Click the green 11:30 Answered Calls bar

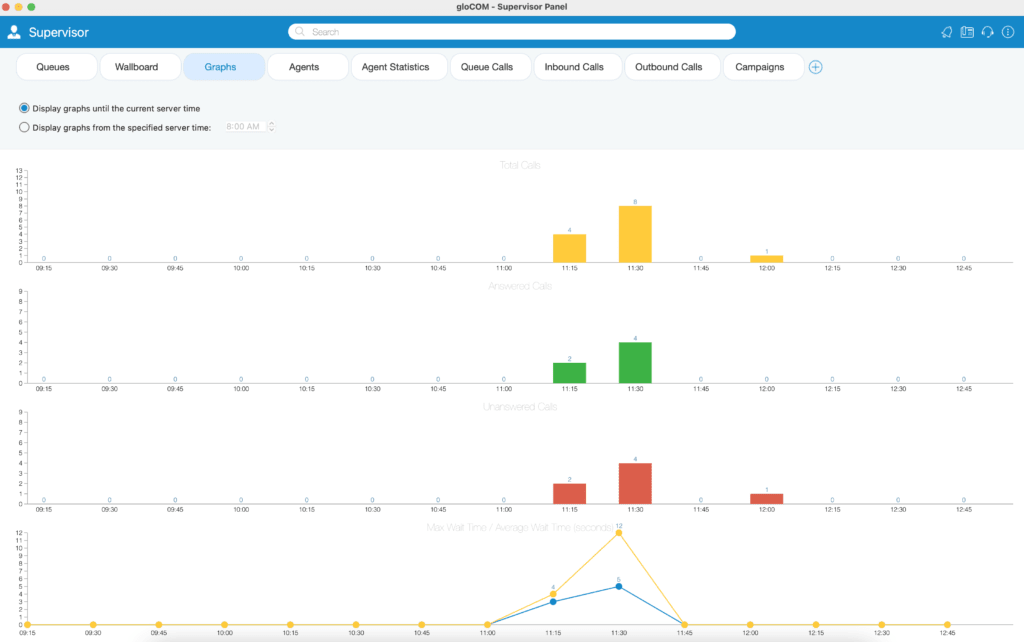coord(635,362)
